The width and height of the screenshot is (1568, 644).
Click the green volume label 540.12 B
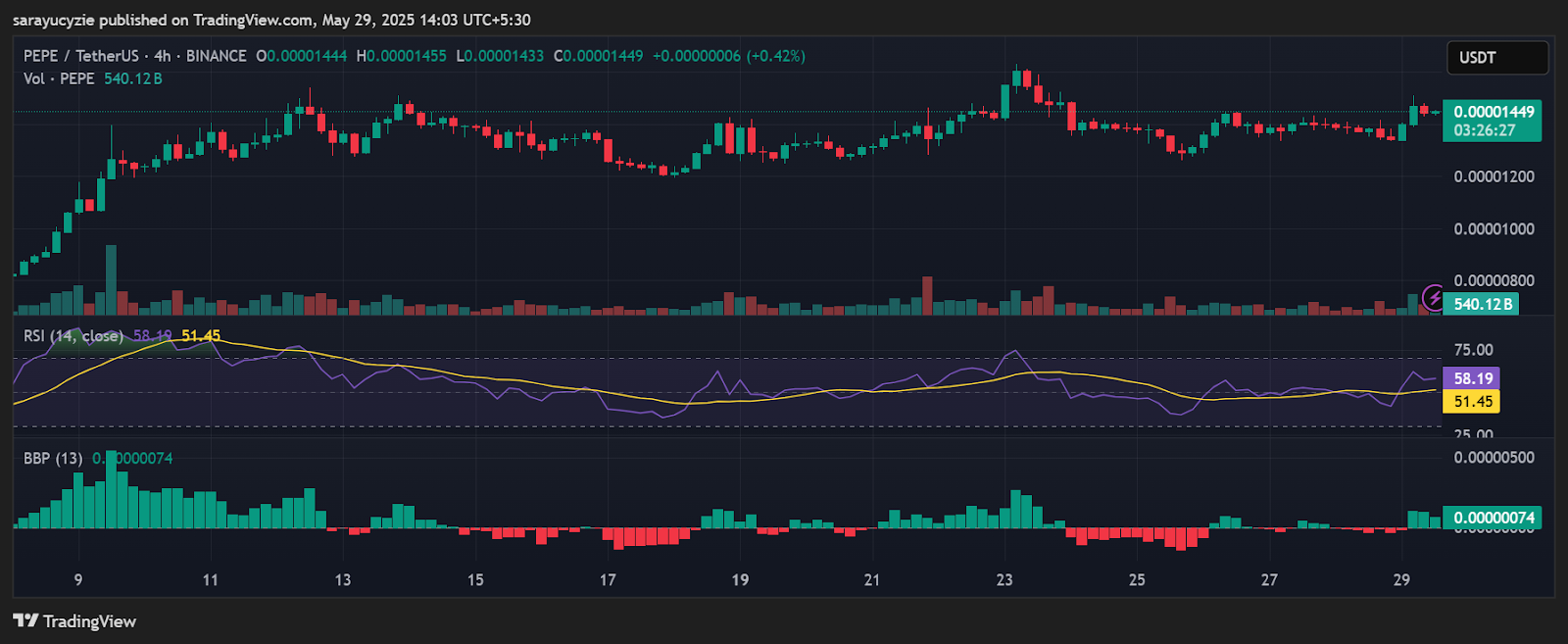click(1483, 304)
